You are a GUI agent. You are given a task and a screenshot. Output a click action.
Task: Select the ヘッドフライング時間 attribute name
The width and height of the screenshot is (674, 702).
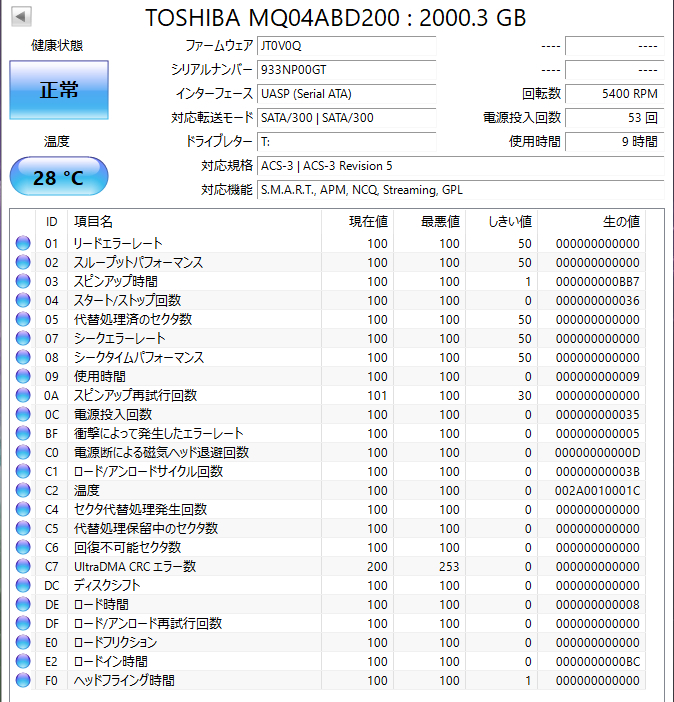click(124, 681)
